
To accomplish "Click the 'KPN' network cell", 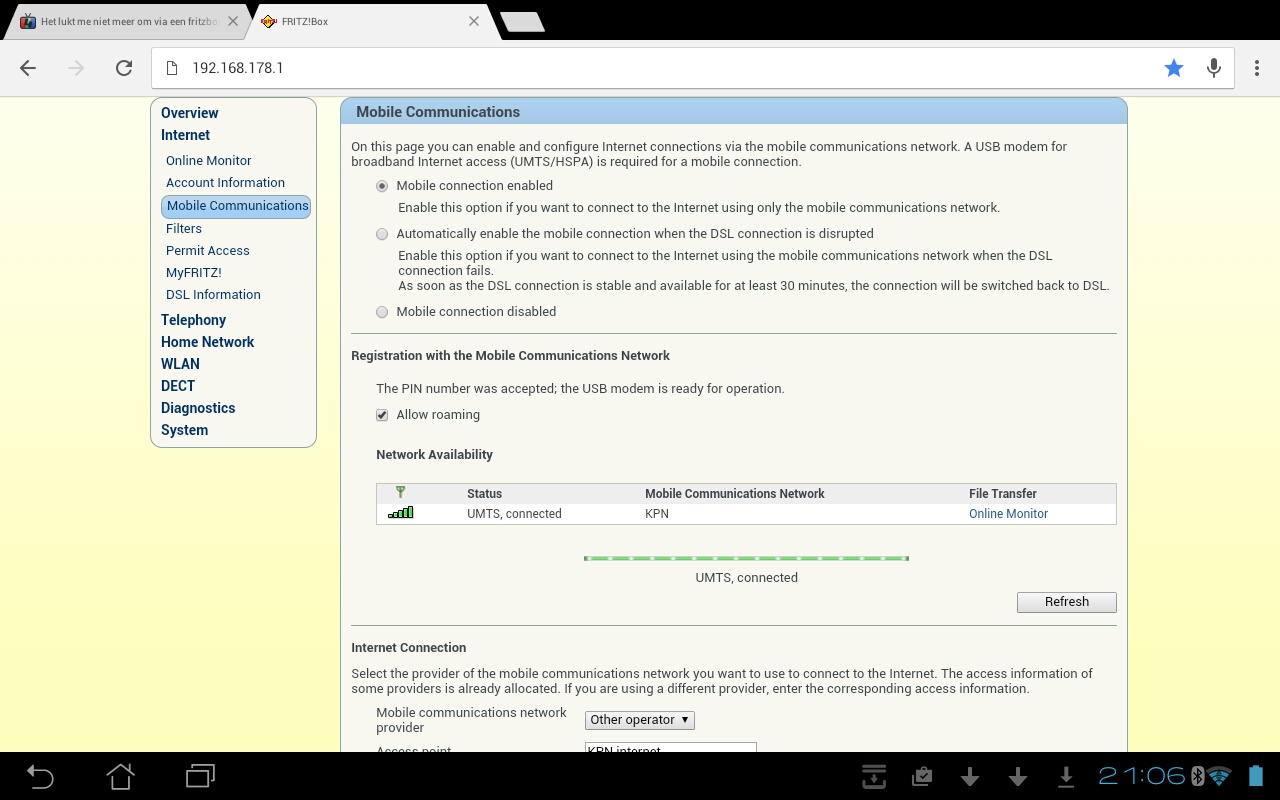I will click(x=657, y=514).
